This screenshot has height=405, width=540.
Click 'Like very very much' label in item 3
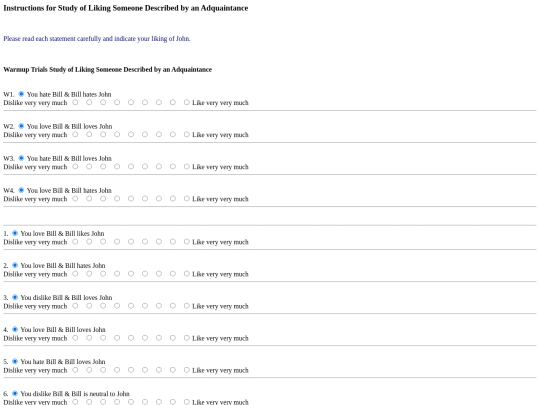220,306
